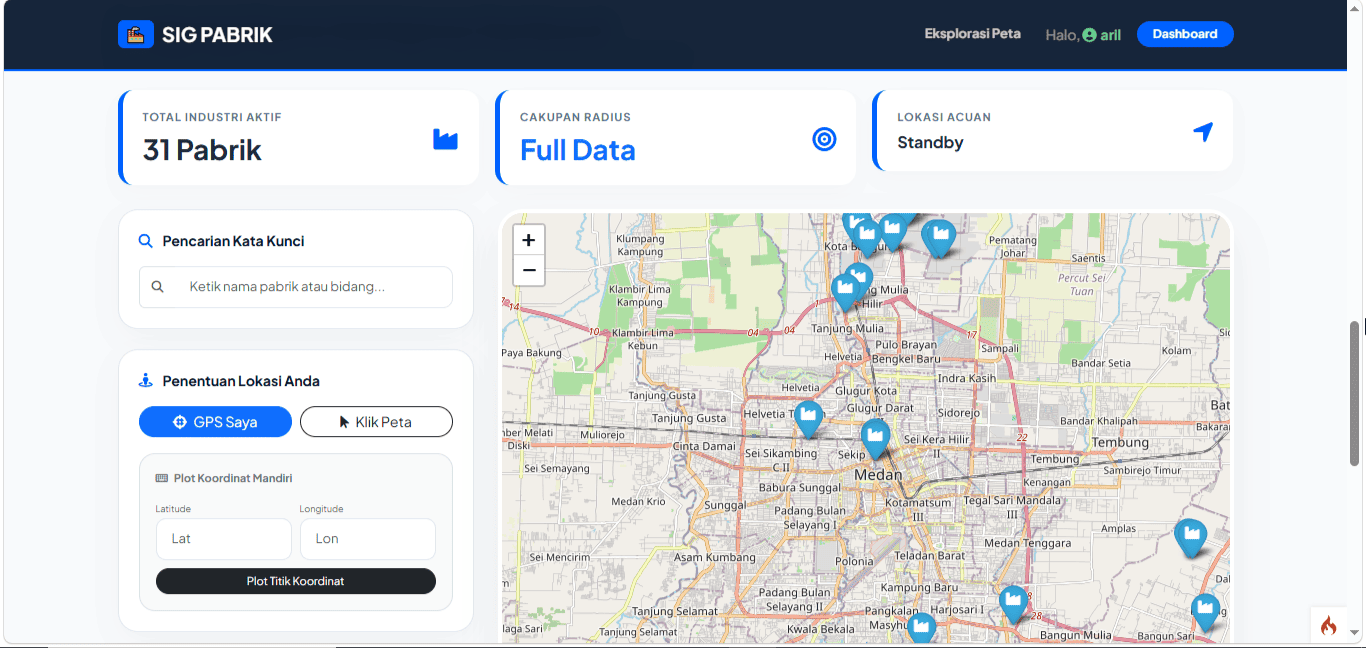
Task: Zoom in the map with plus button
Action: 529,240
